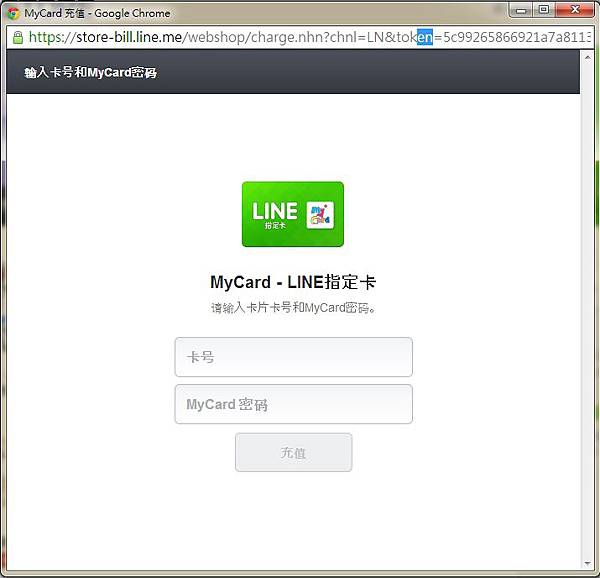Viewport: 600px width, 578px height.
Task: Click the 'MyCard - LINE指定卡' heading text
Action: 293,282
